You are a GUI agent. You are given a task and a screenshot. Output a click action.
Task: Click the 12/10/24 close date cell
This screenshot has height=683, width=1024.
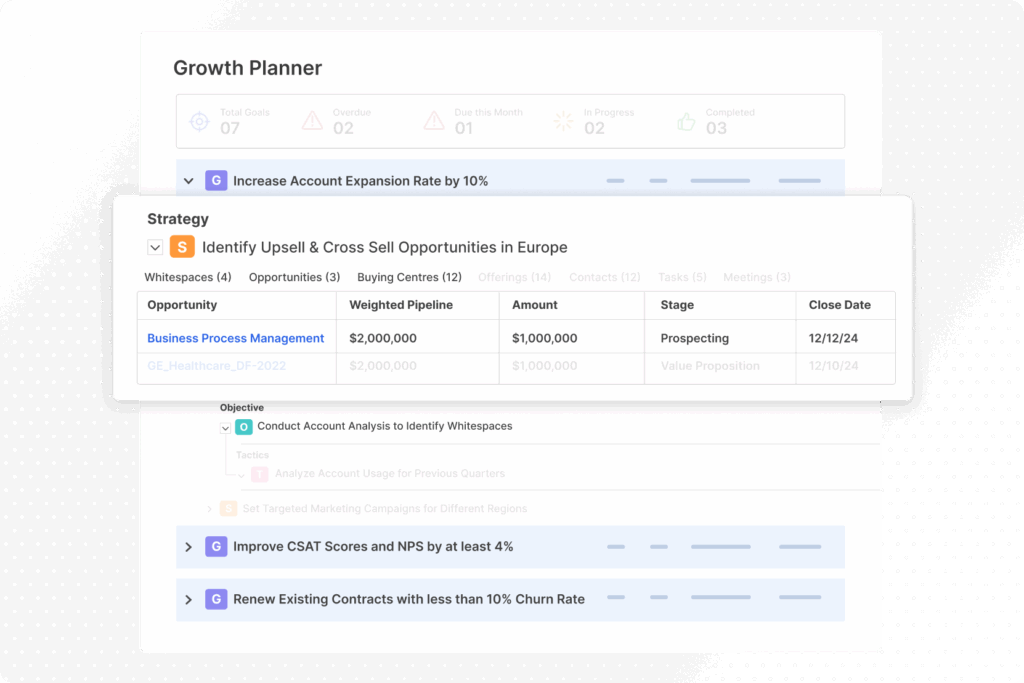click(833, 366)
